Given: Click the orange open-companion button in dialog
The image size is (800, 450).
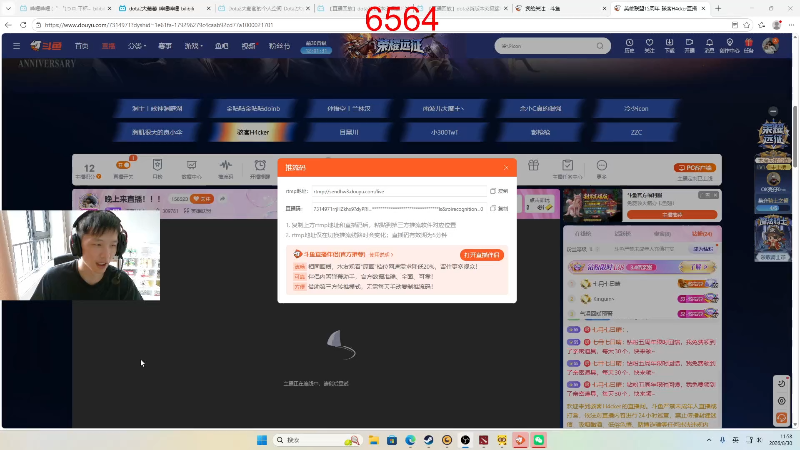Looking at the screenshot, I should point(482,255).
